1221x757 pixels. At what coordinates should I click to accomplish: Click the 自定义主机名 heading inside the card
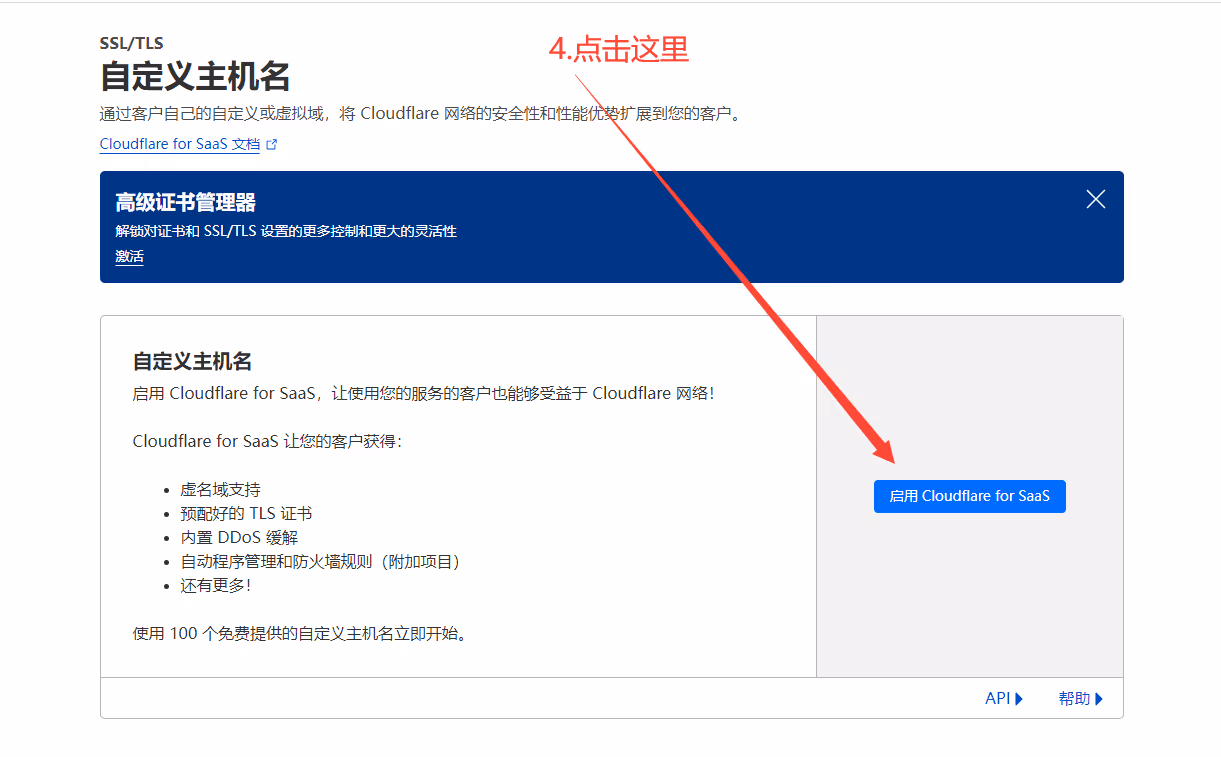coord(192,361)
